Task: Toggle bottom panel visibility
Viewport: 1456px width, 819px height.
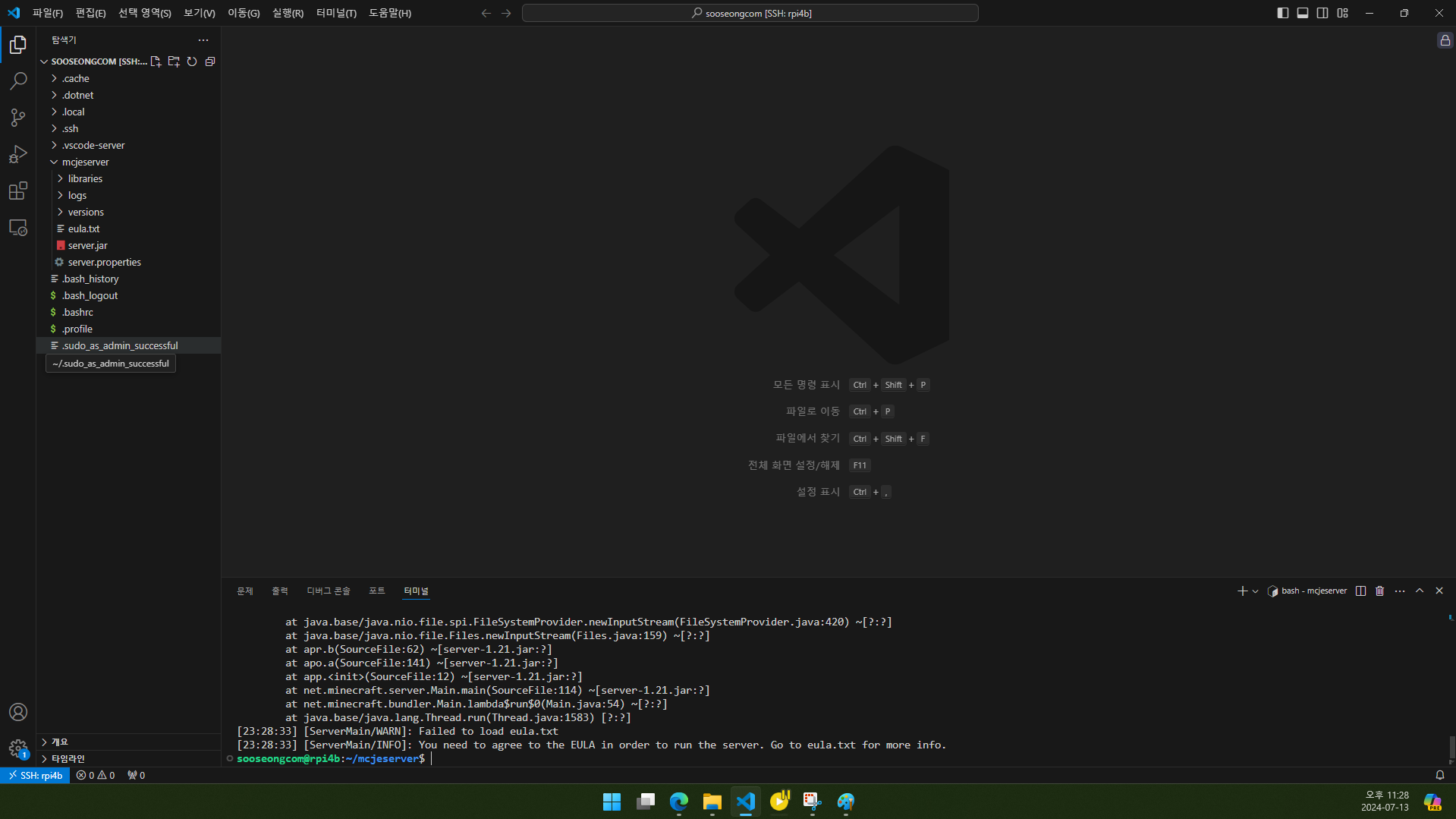Action: [x=1303, y=13]
